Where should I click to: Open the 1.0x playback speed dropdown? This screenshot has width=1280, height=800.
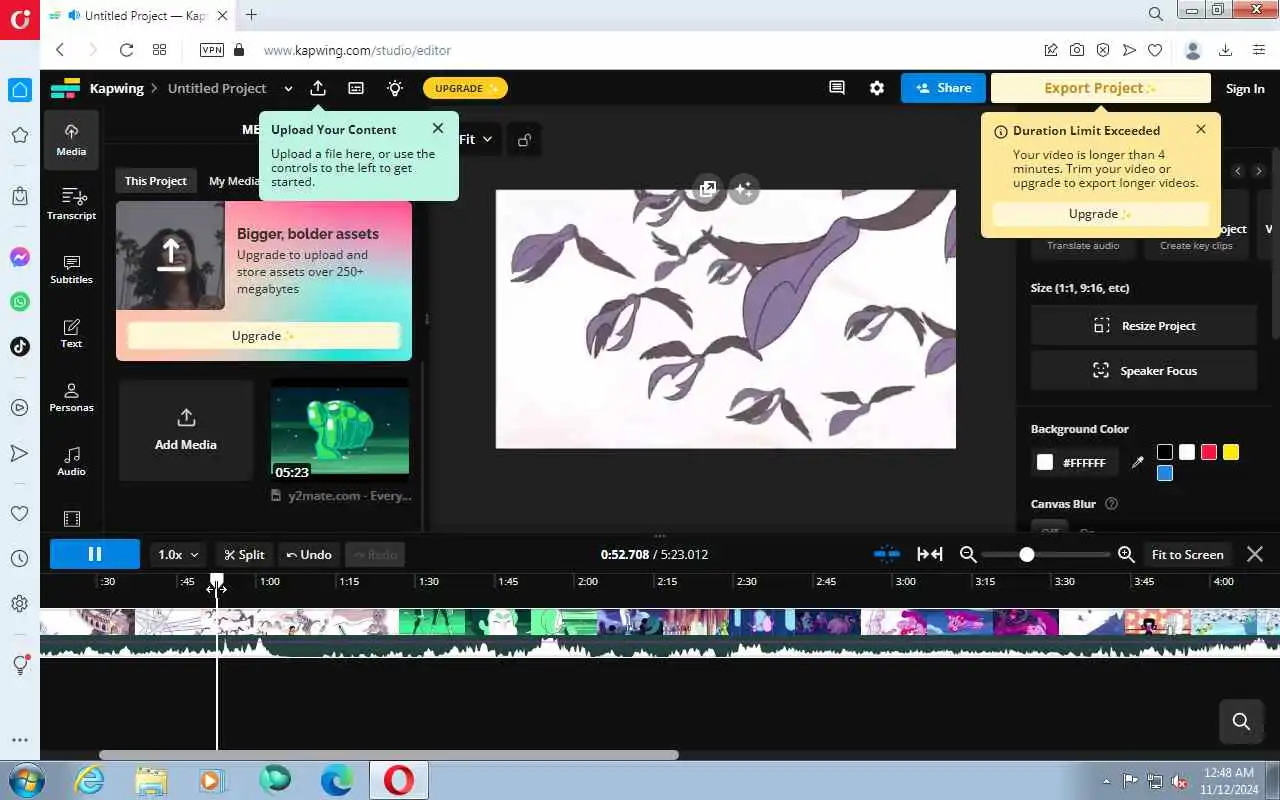click(x=179, y=554)
